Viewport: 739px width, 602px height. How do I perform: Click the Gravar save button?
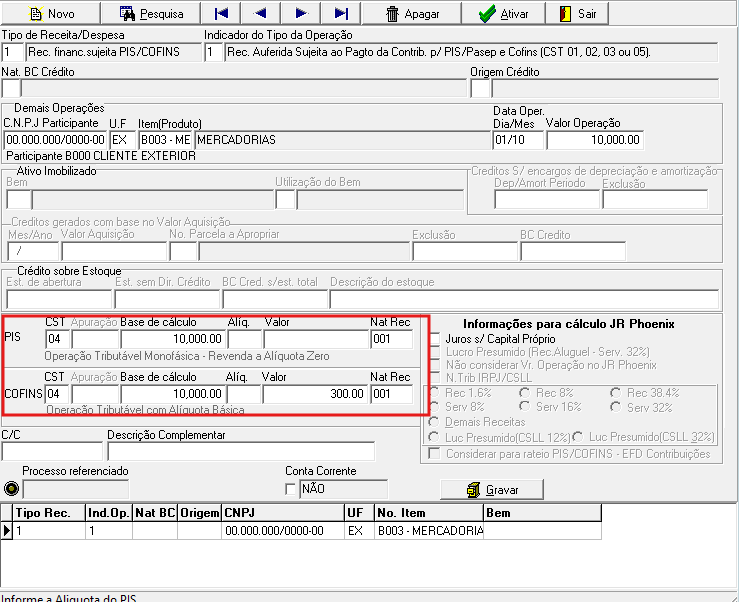(492, 490)
